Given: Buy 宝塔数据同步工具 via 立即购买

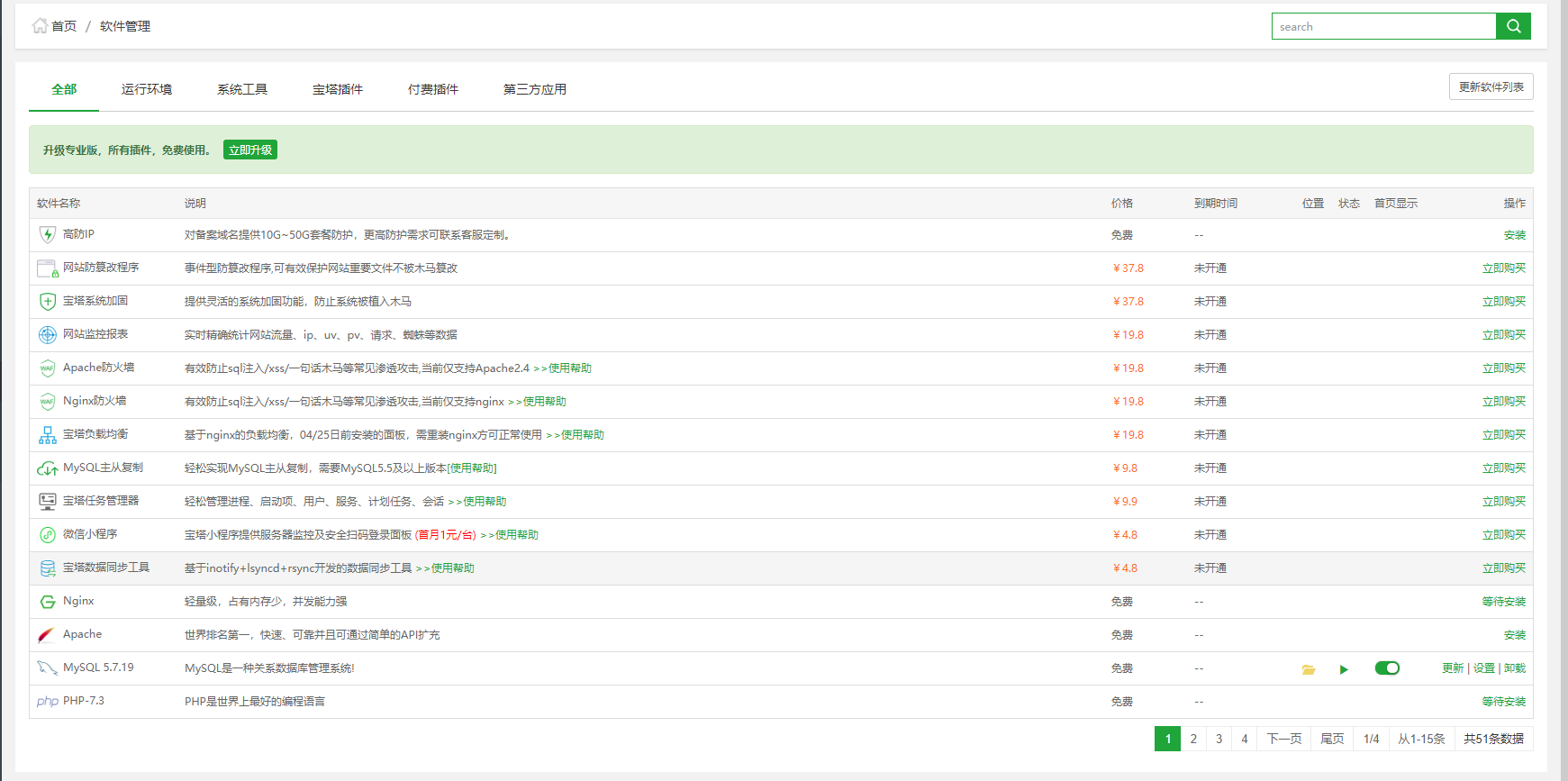Looking at the screenshot, I should pyautogui.click(x=1504, y=568).
